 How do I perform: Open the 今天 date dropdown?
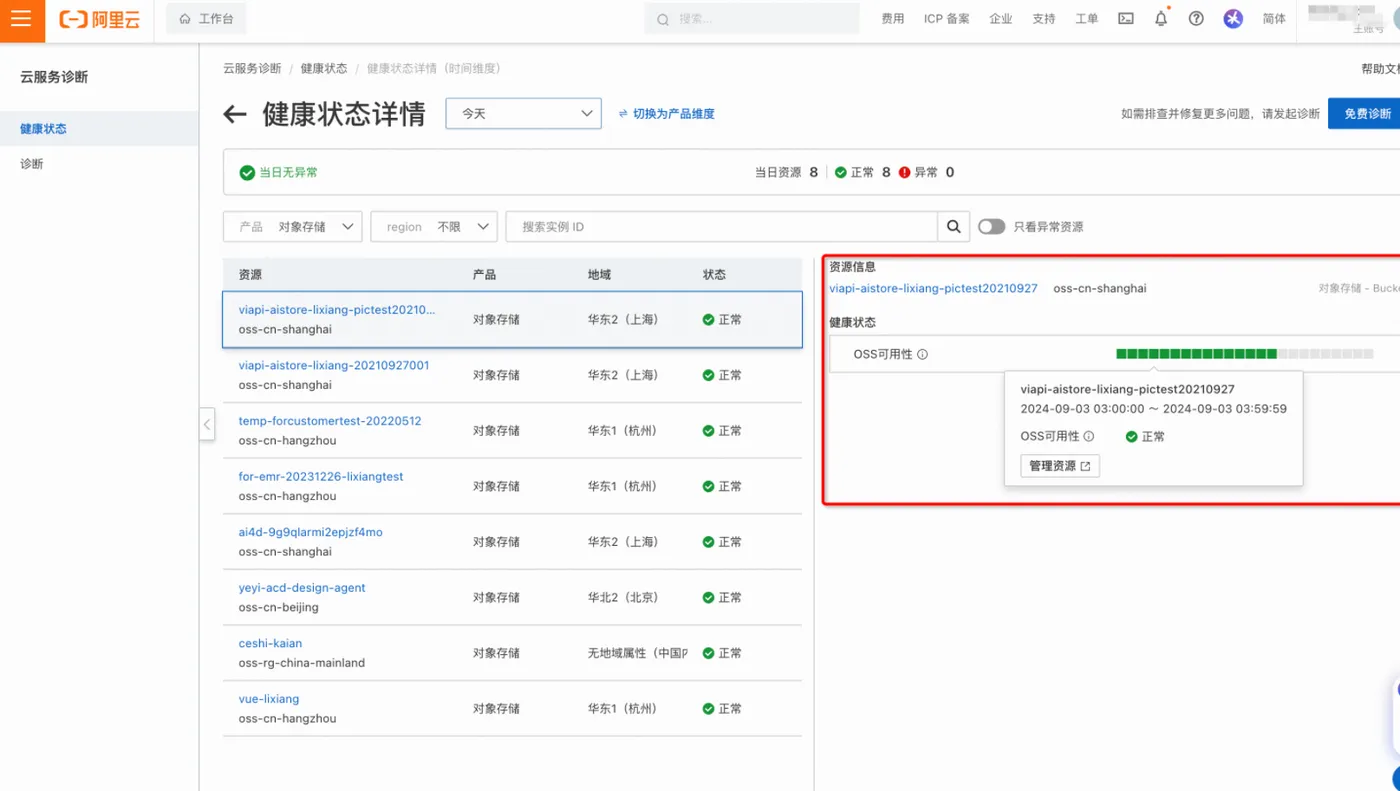pos(523,114)
